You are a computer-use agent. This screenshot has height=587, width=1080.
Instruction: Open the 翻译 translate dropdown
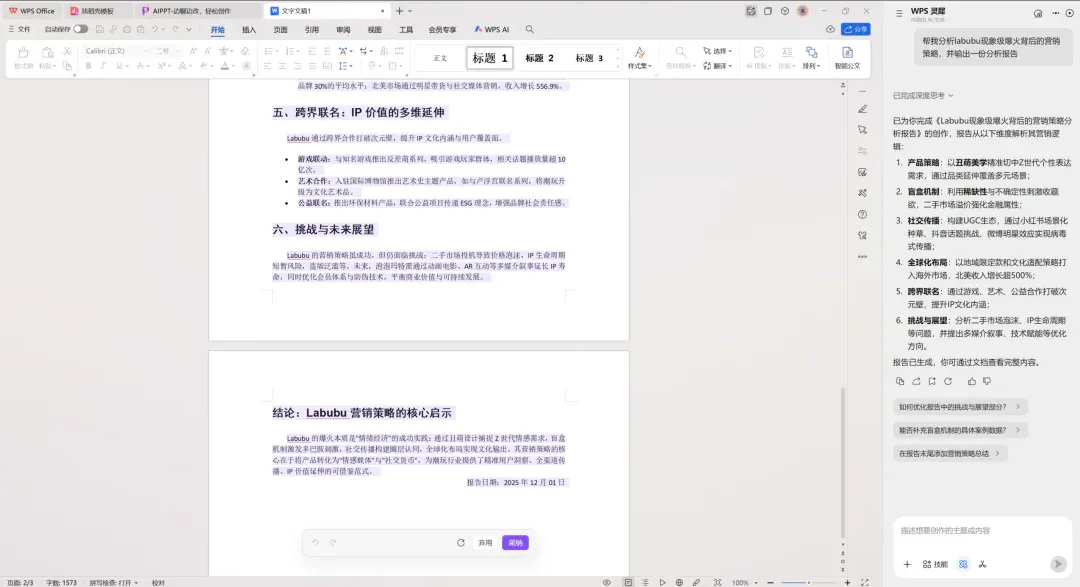717,66
